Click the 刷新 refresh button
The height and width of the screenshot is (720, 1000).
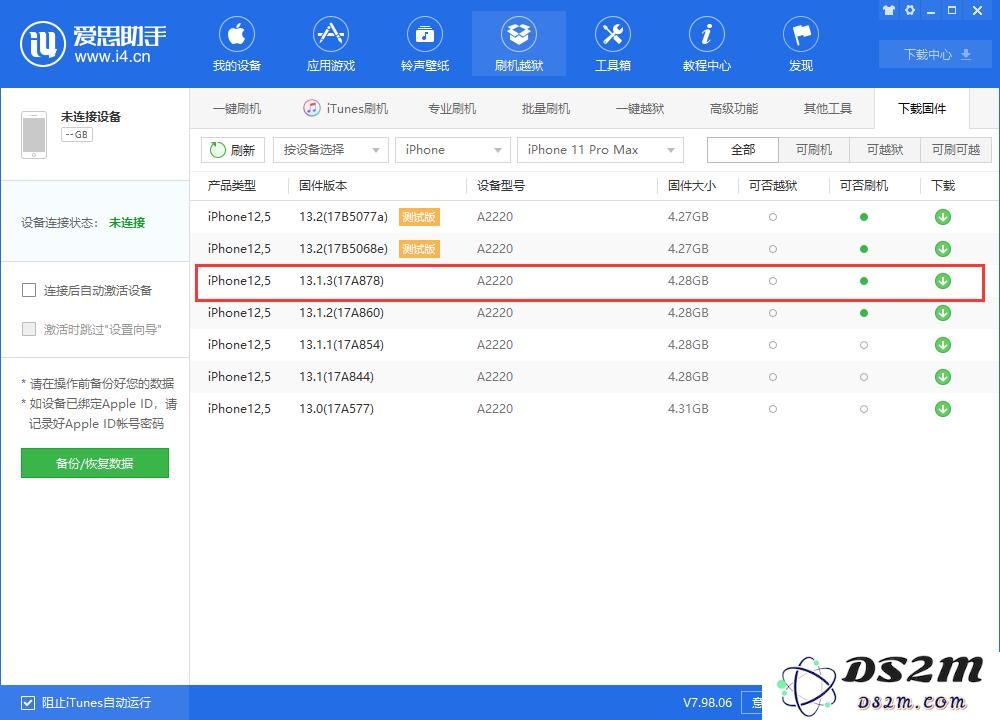233,150
